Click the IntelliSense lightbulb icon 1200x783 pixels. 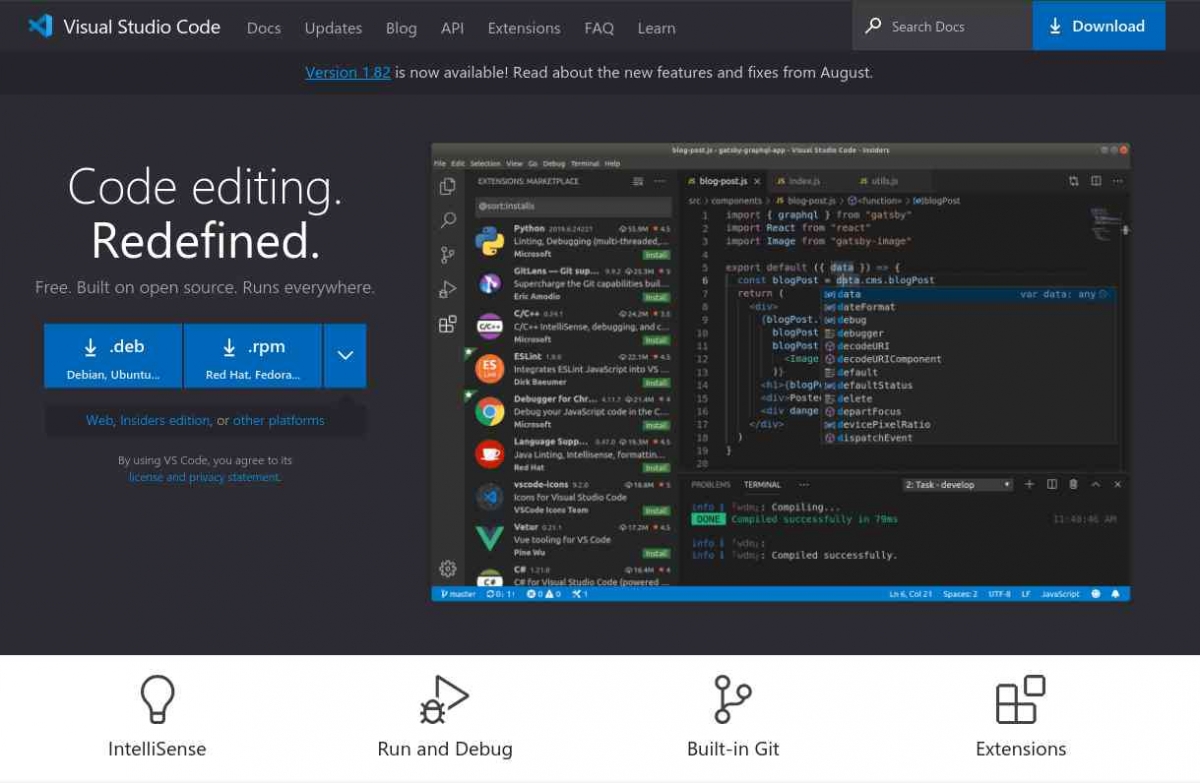pos(156,700)
